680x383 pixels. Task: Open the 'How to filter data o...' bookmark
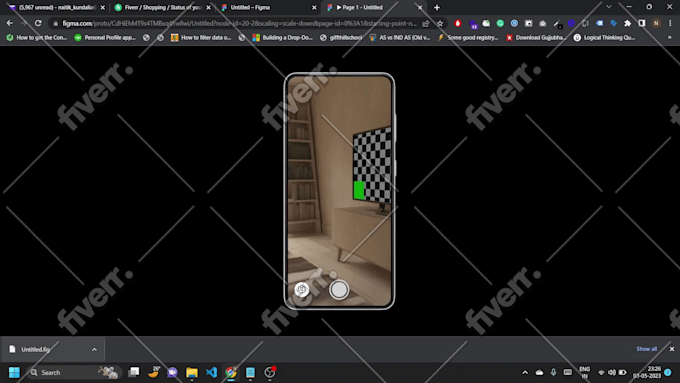[x=201, y=38]
